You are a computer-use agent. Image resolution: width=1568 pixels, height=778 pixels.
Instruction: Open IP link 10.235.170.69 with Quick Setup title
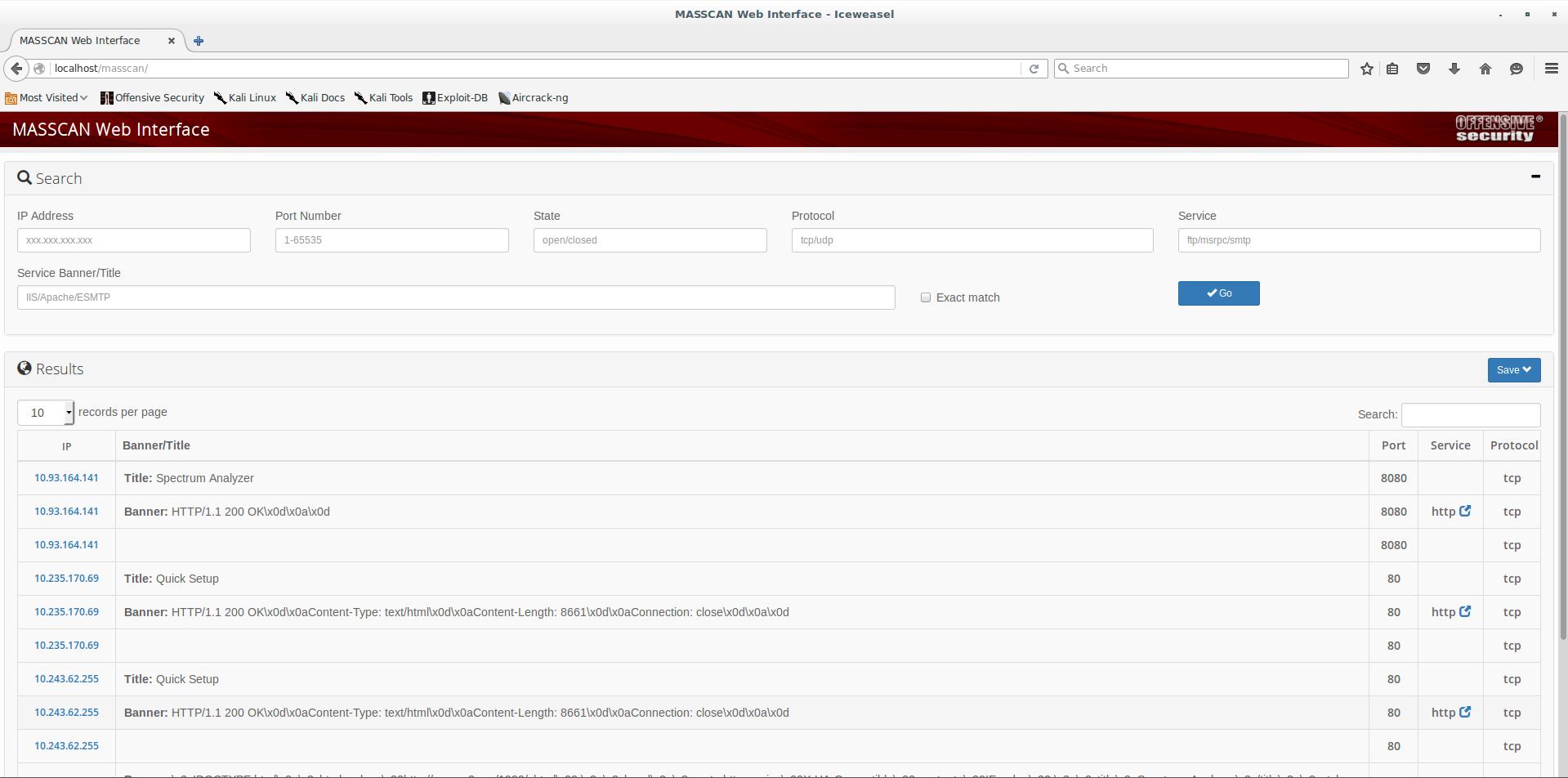(66, 579)
